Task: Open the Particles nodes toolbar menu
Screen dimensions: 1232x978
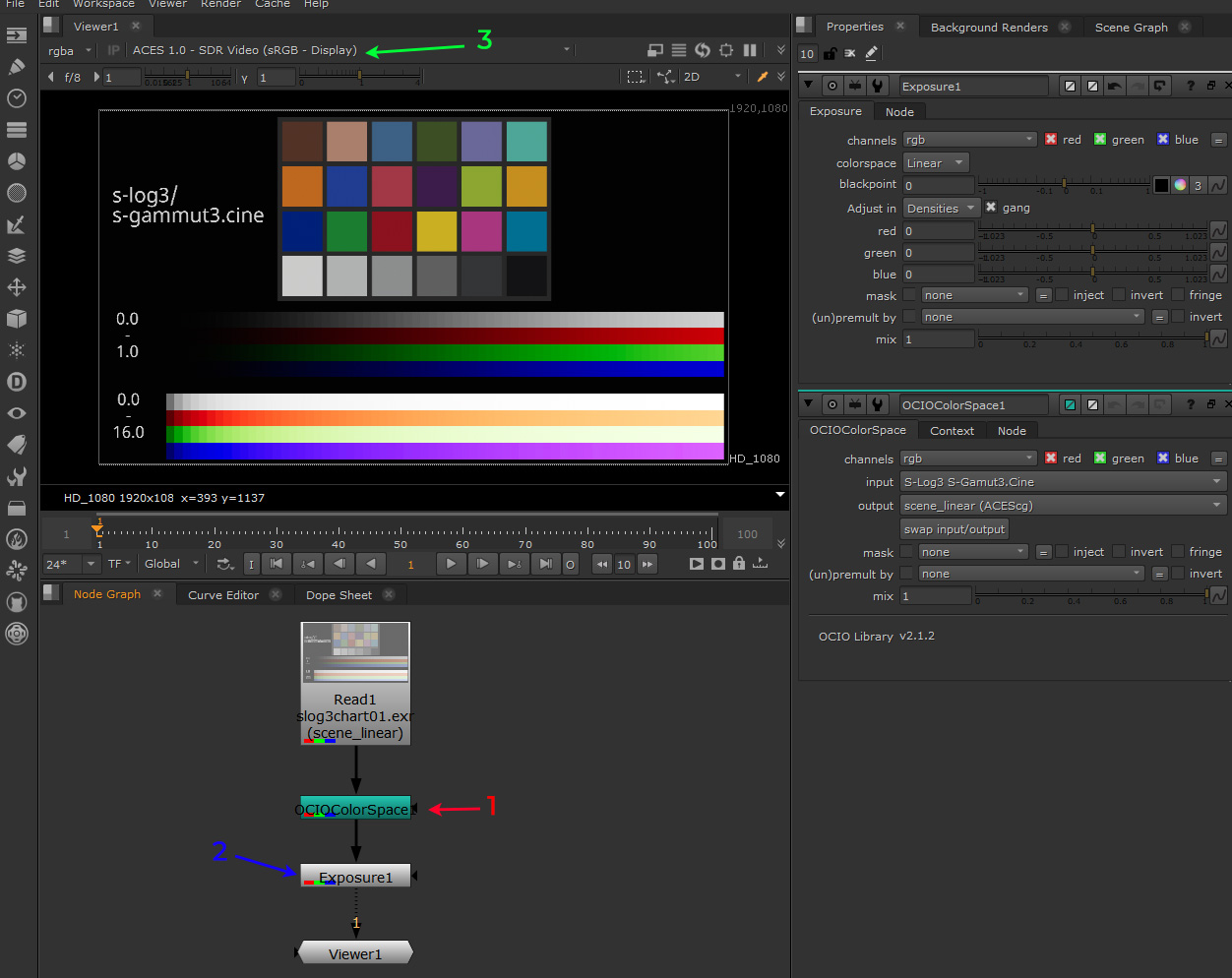Action: point(17,350)
